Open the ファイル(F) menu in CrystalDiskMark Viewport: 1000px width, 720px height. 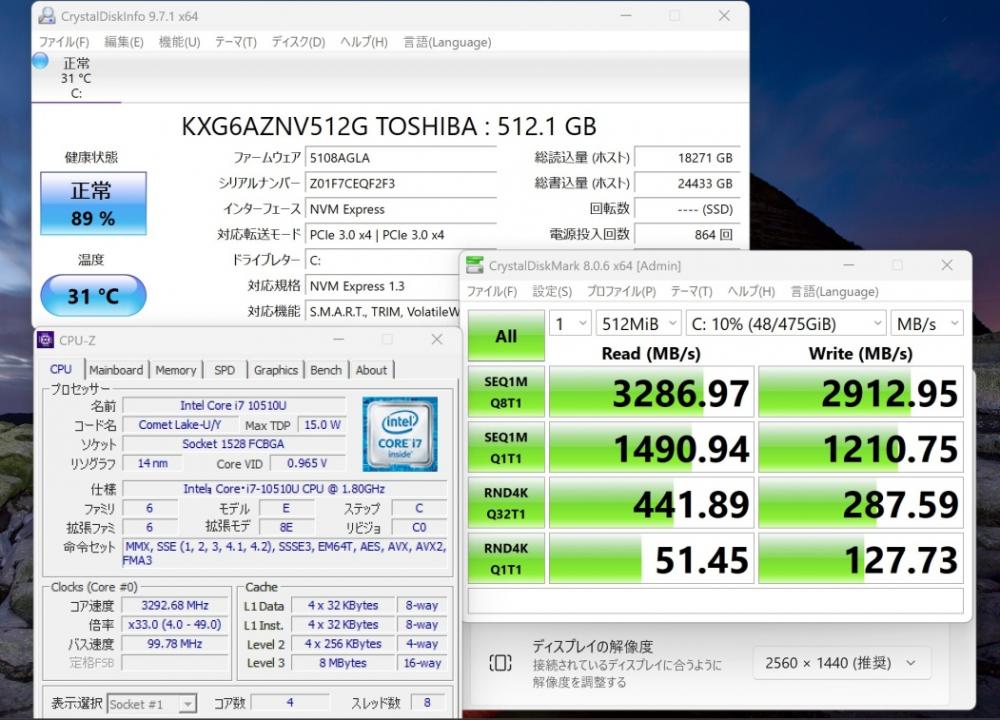tap(492, 291)
